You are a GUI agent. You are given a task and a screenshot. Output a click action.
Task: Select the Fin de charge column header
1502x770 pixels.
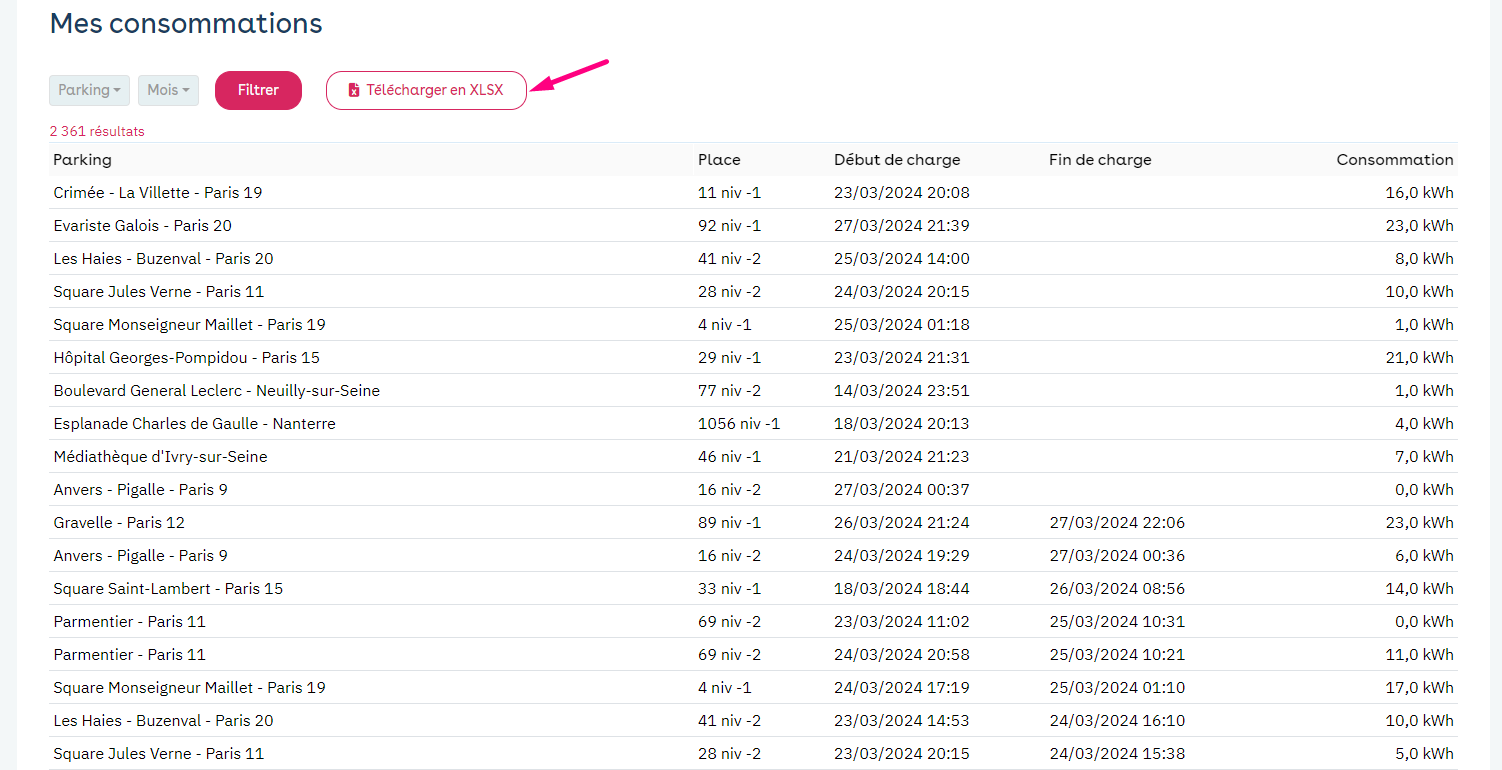point(1100,160)
